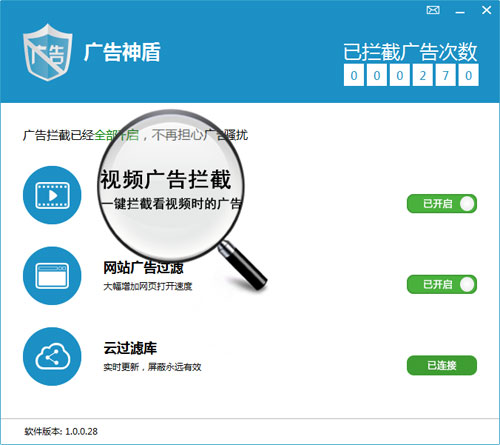This screenshot has height=445, width=500.
Task: Click the 云过滤库 heading
Action: pyautogui.click(x=130, y=348)
